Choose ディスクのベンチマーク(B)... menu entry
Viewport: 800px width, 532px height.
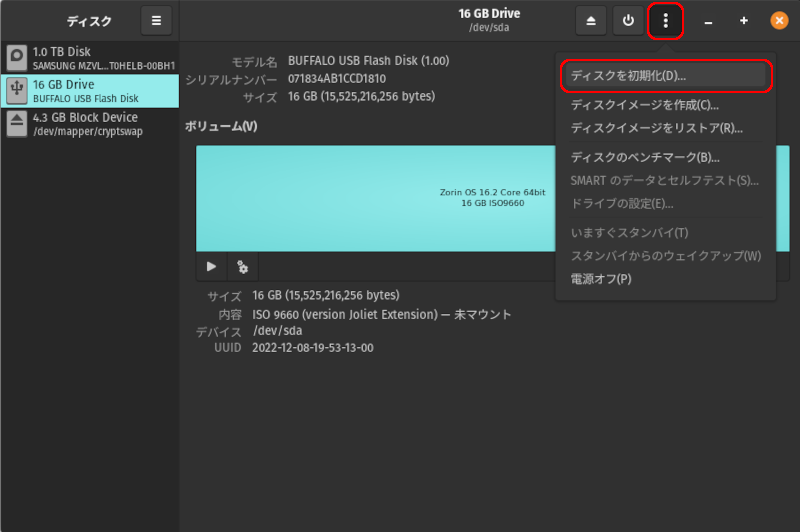(666, 158)
